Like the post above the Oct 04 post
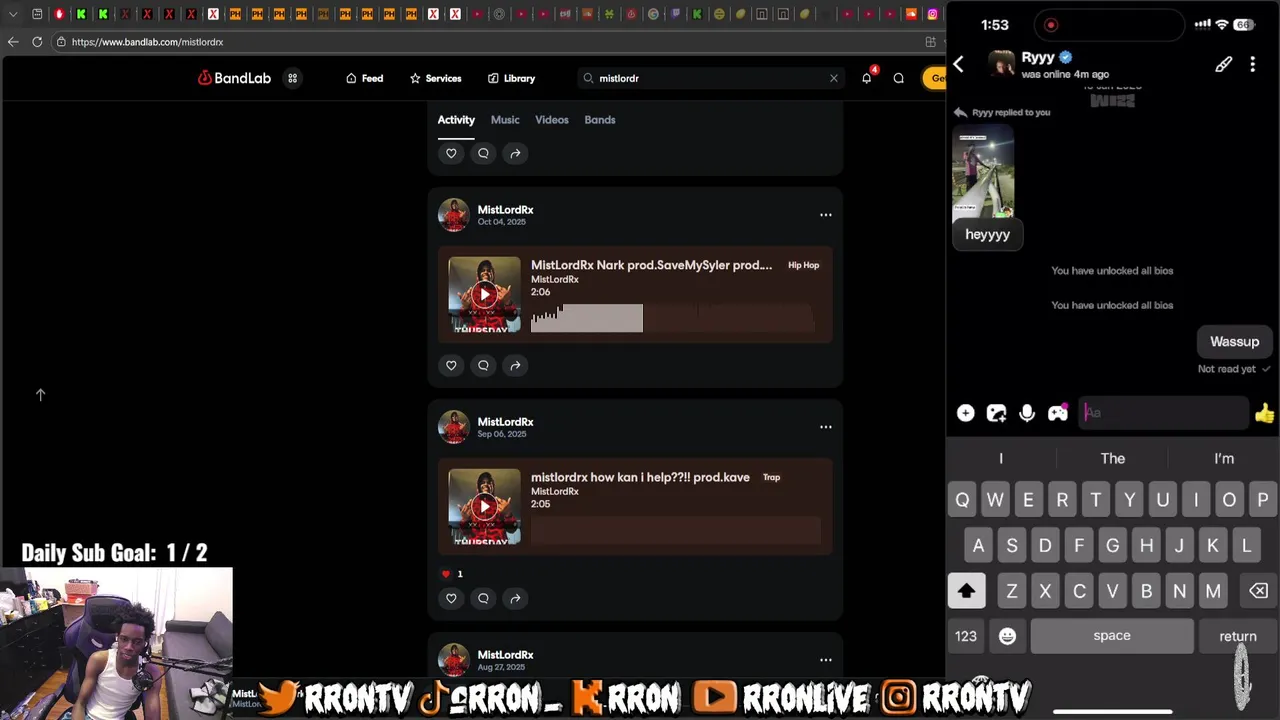This screenshot has width=1280, height=720. point(451,153)
